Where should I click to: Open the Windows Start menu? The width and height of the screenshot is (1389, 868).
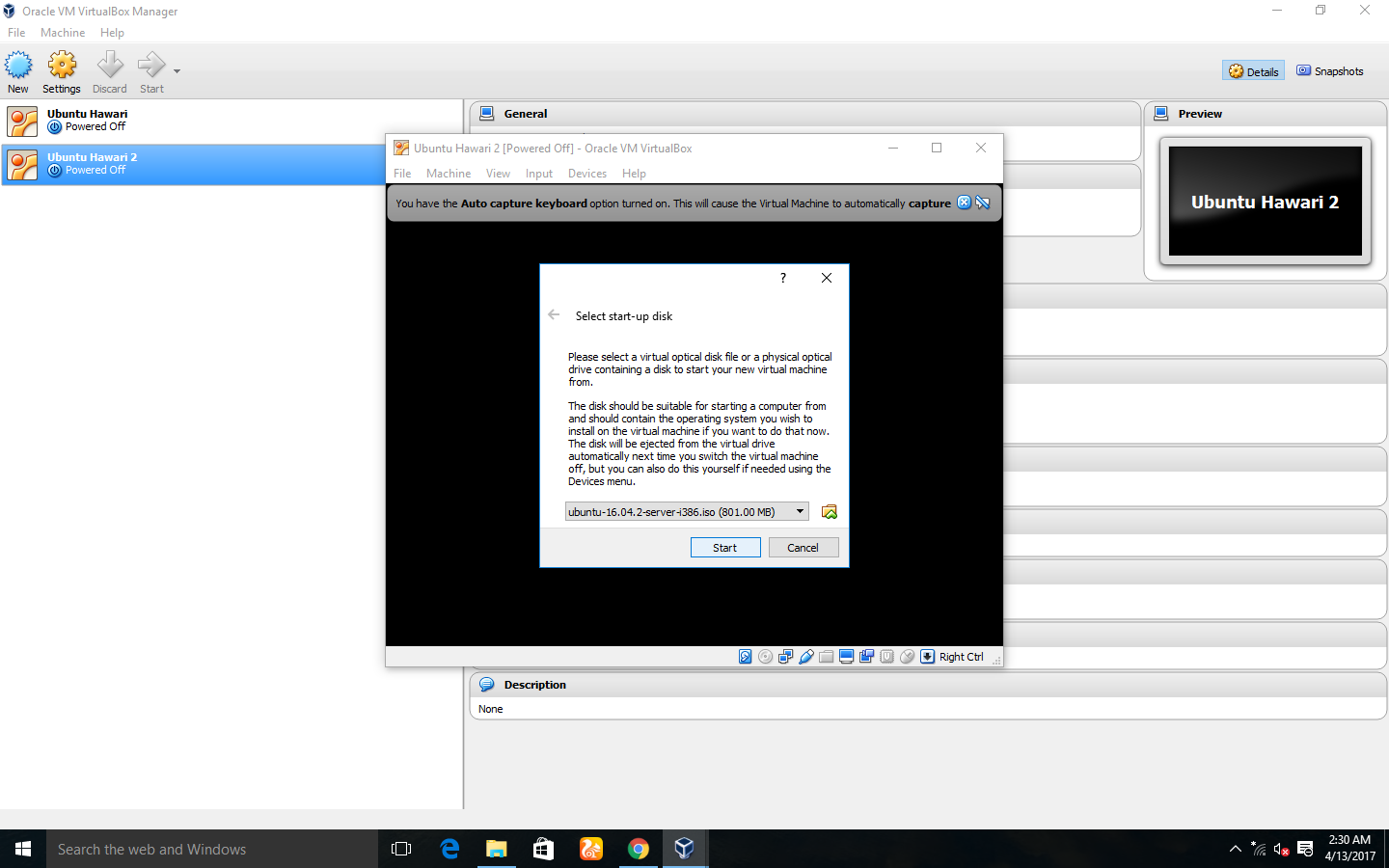(23, 849)
